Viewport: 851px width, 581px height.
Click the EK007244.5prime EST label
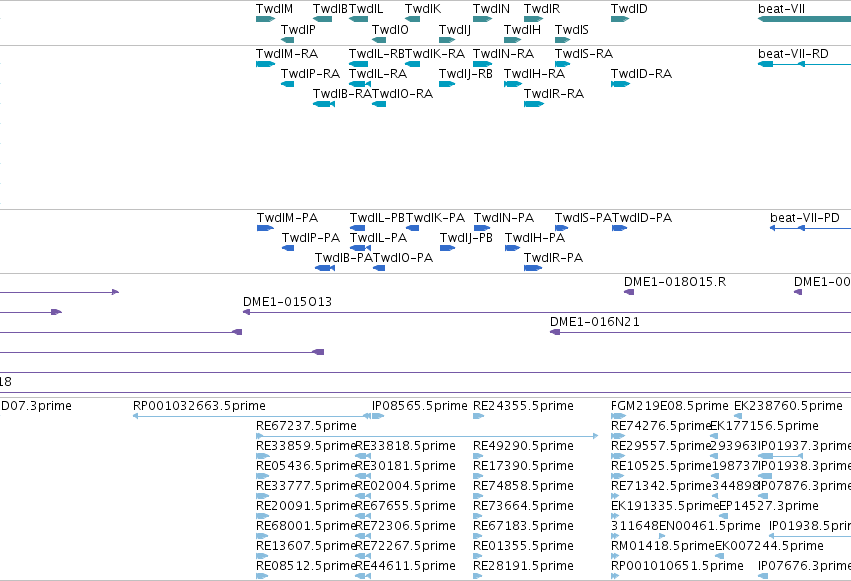tap(769, 546)
